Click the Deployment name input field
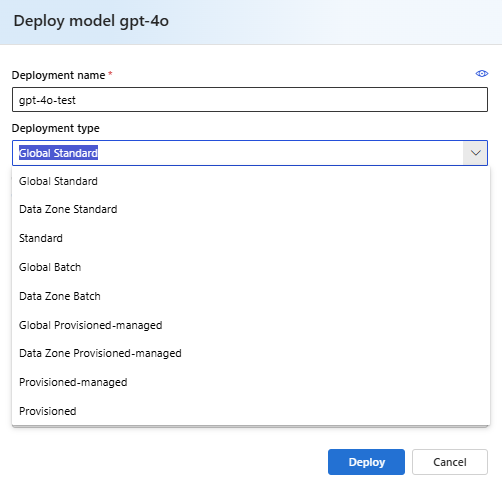This screenshot has height=493, width=502. click(x=250, y=100)
